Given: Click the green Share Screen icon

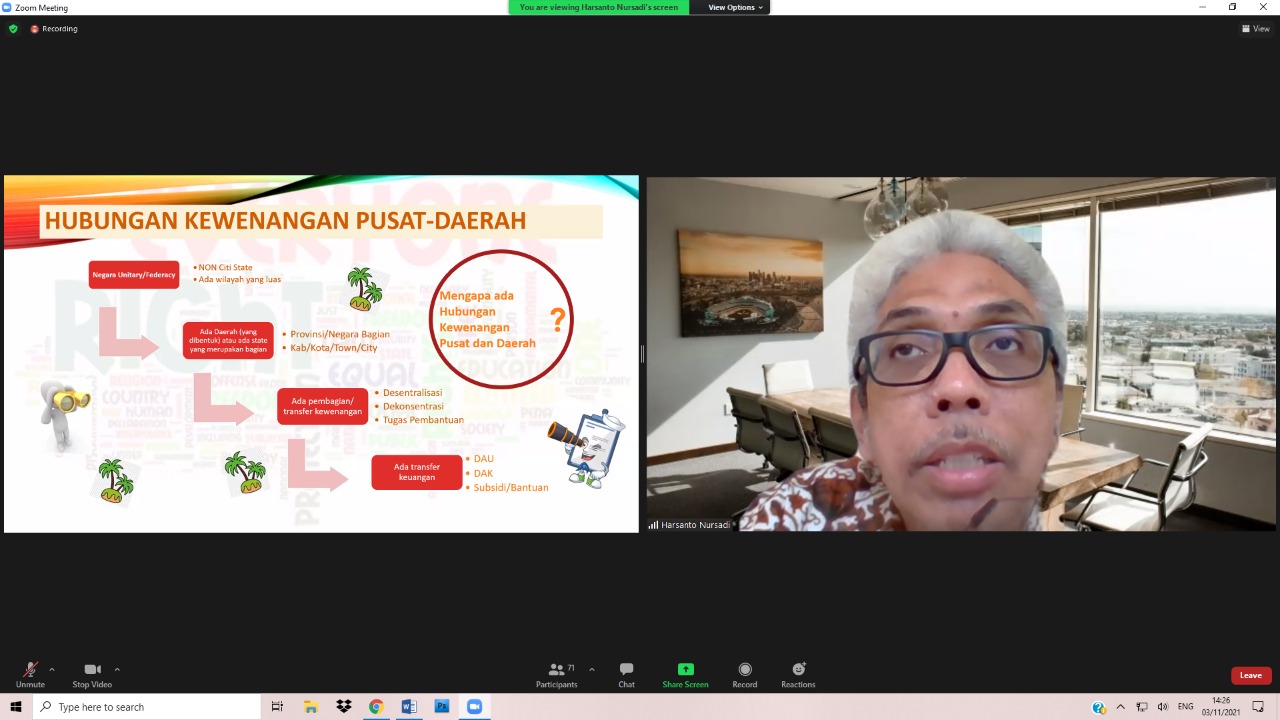Looking at the screenshot, I should [x=685, y=670].
